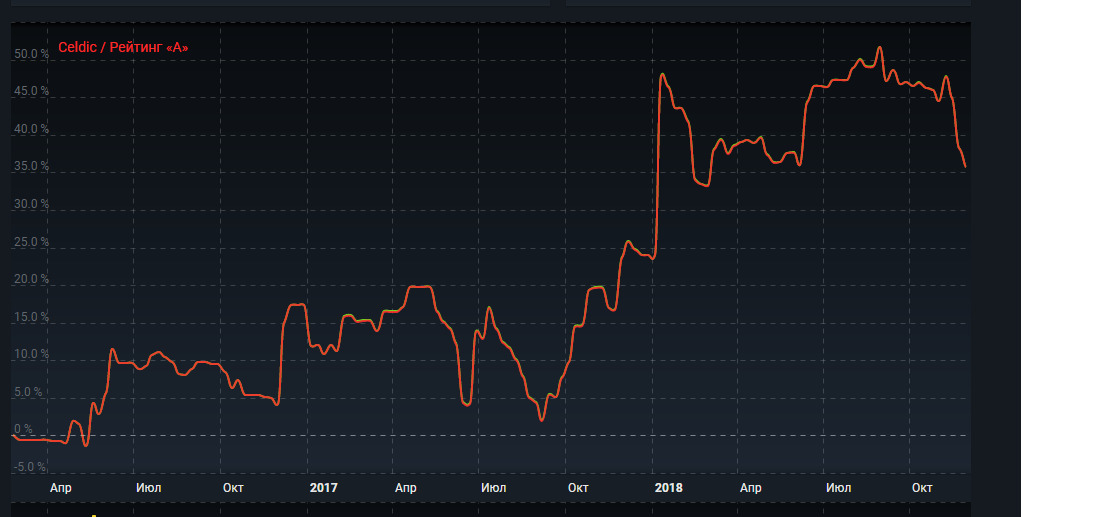
Task: Click the 50.0 % value axis label
Action: pyautogui.click(x=30, y=54)
